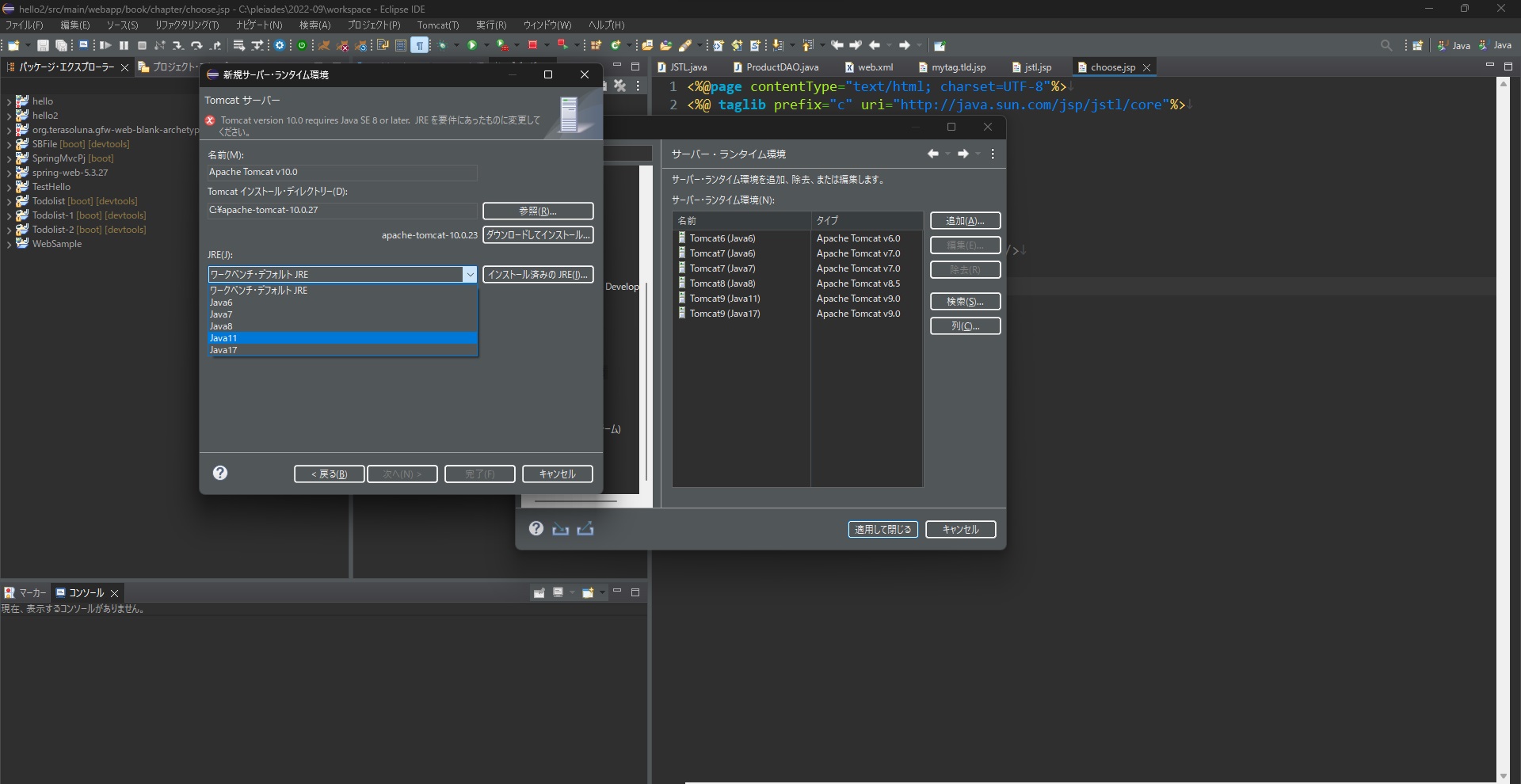Open the Tomcat(T) menu
The width and height of the screenshot is (1521, 784).
[x=438, y=25]
